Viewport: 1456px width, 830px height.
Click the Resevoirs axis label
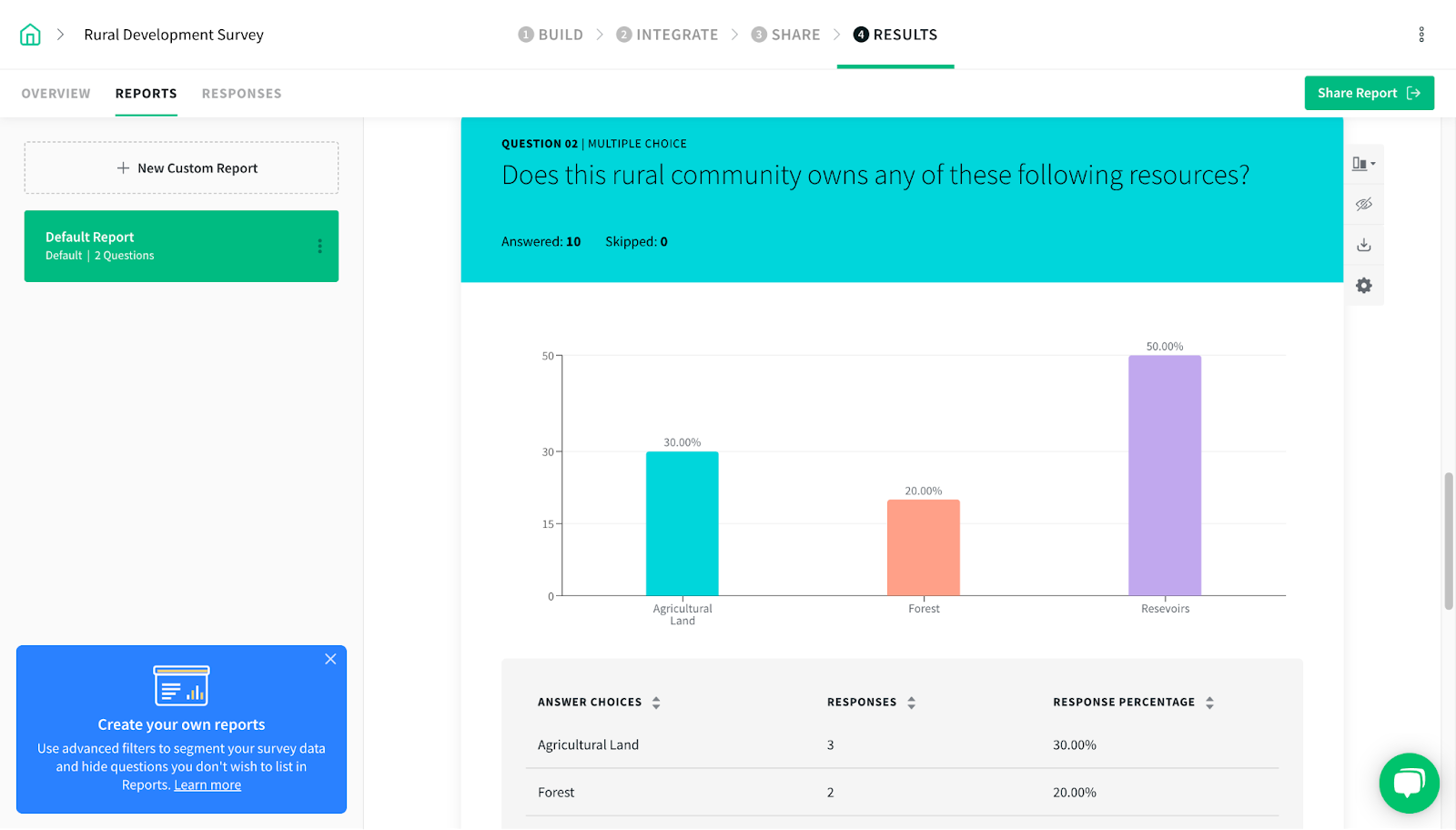(x=1165, y=609)
